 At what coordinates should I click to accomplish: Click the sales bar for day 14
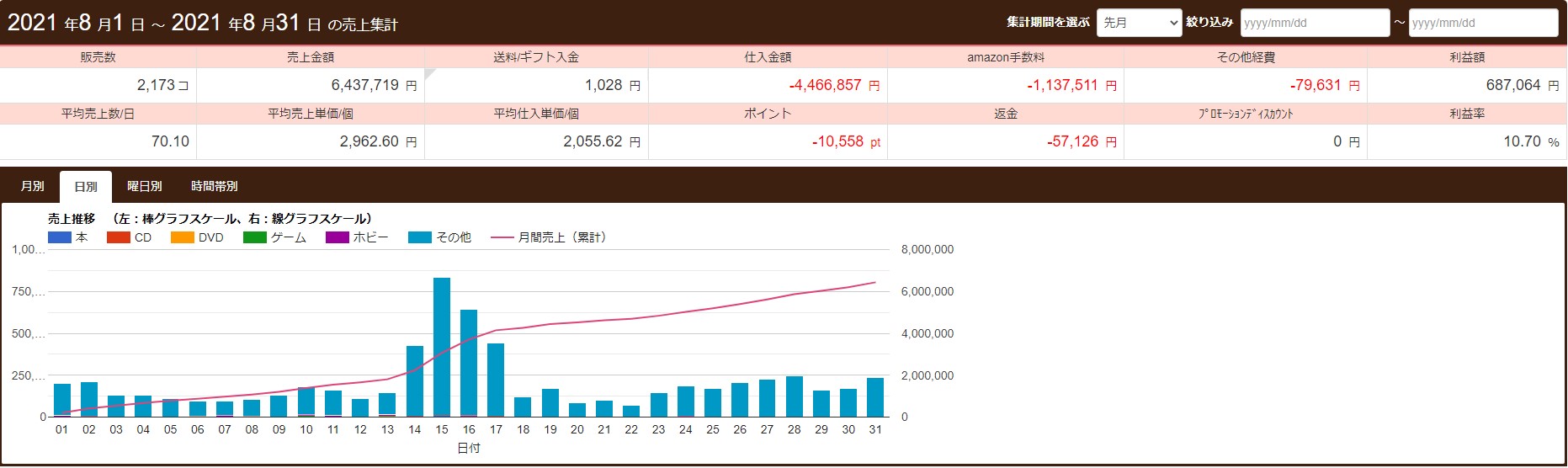pyautogui.click(x=415, y=381)
